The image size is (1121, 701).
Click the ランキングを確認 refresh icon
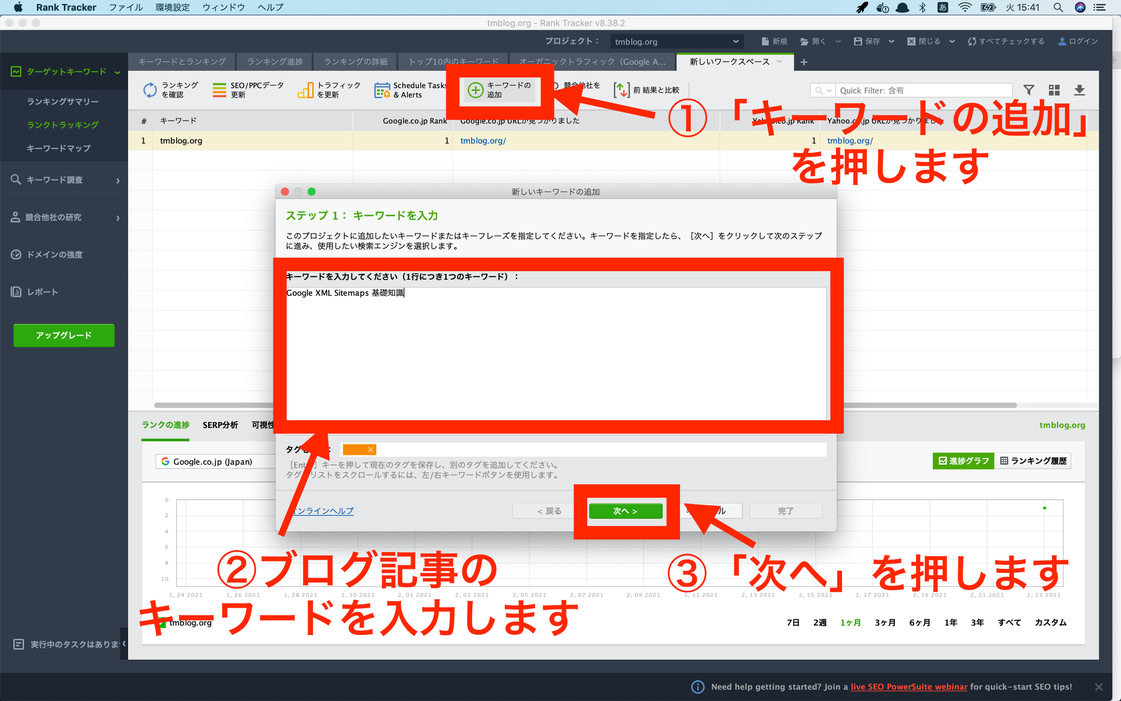pyautogui.click(x=149, y=90)
